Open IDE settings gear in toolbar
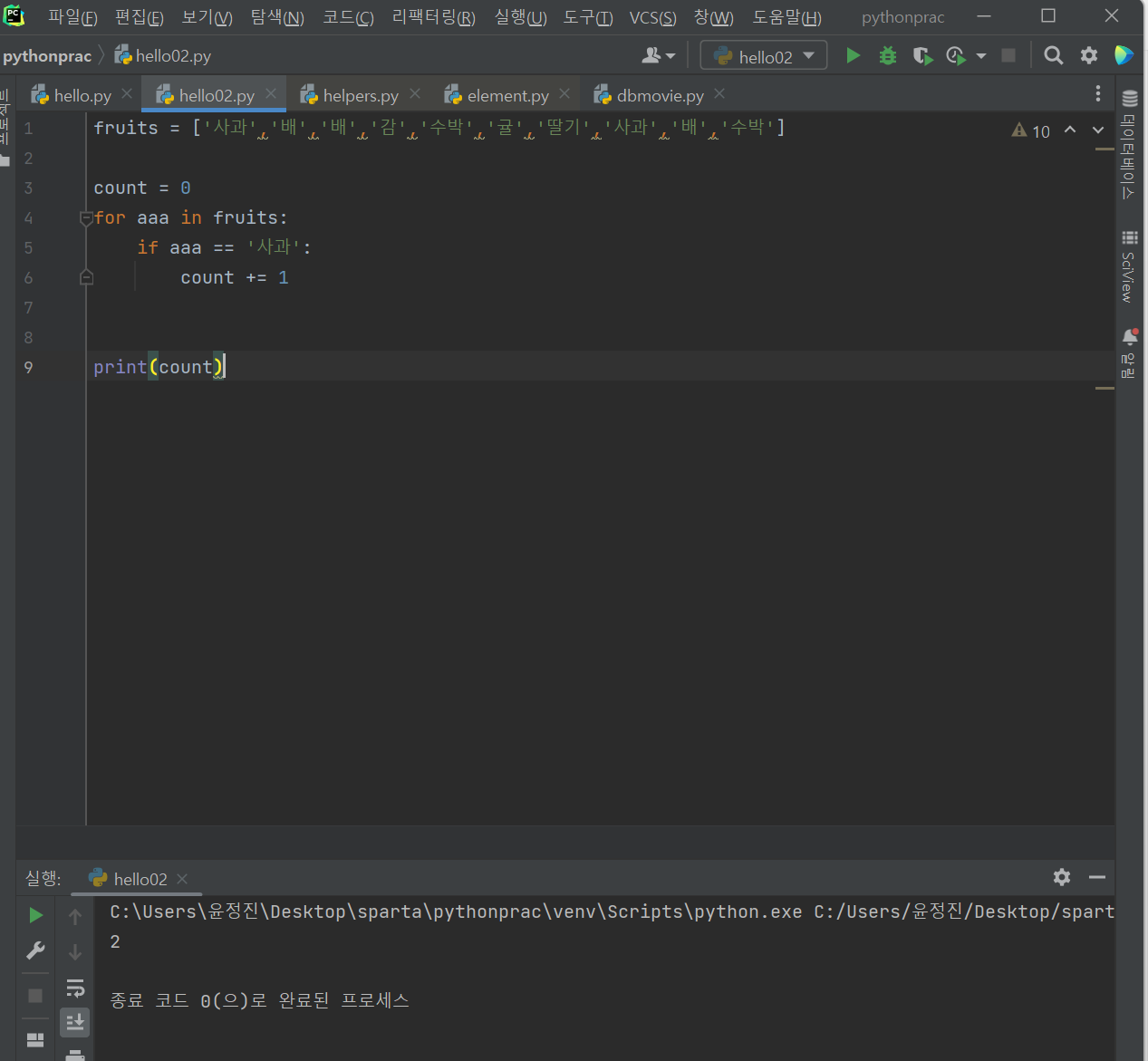Image resolution: width=1148 pixels, height=1061 pixels. coord(1089,56)
